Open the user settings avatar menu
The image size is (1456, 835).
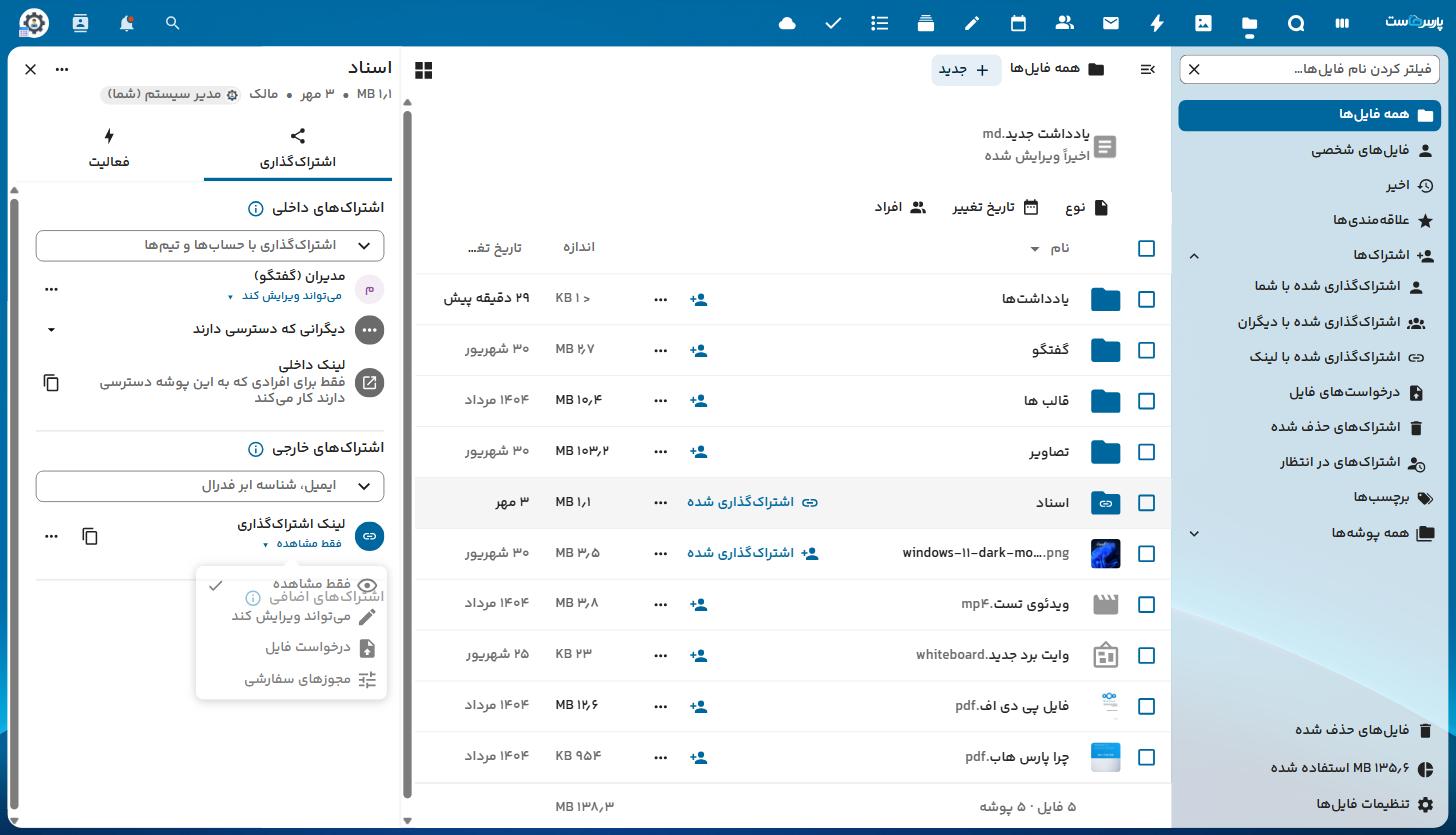[x=34, y=23]
